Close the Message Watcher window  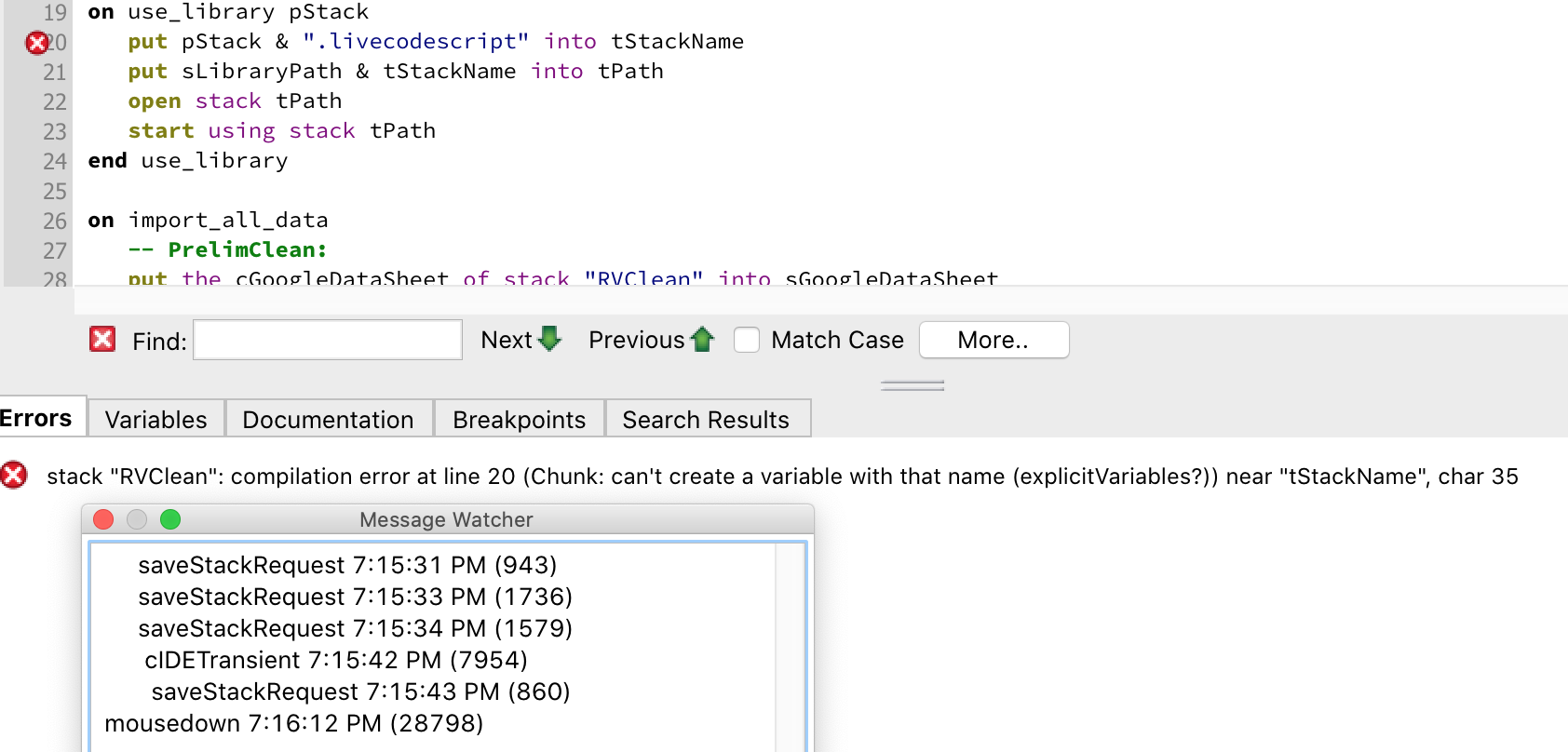tap(103, 519)
